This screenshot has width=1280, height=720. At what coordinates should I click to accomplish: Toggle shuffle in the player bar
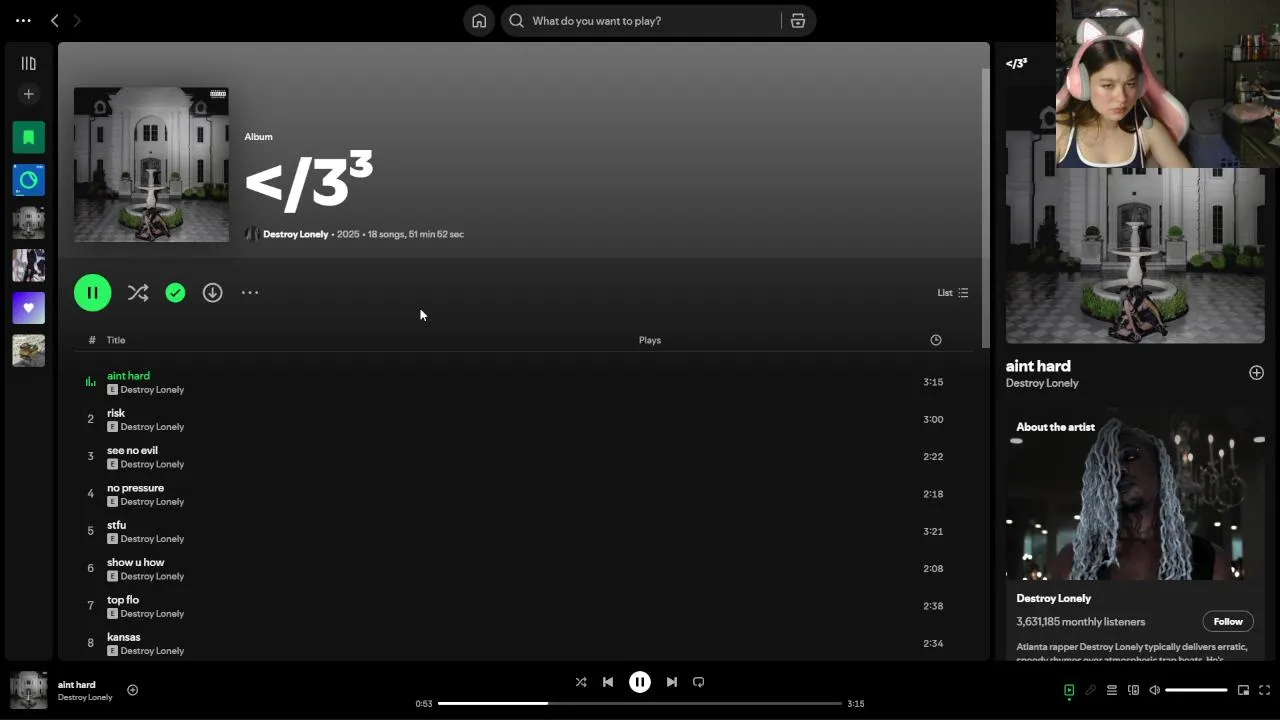click(581, 682)
